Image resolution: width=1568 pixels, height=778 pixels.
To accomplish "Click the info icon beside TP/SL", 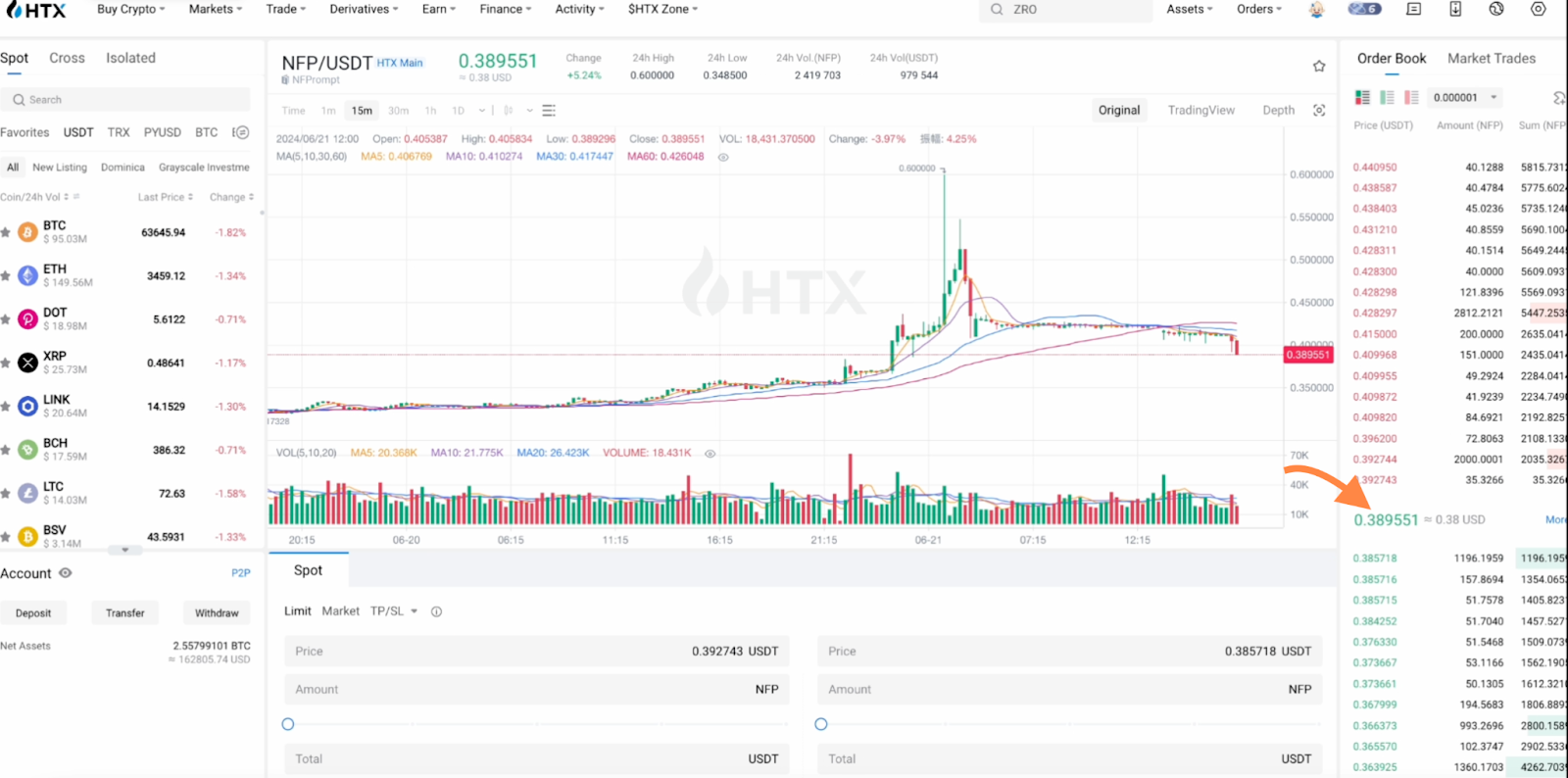I will [x=436, y=611].
